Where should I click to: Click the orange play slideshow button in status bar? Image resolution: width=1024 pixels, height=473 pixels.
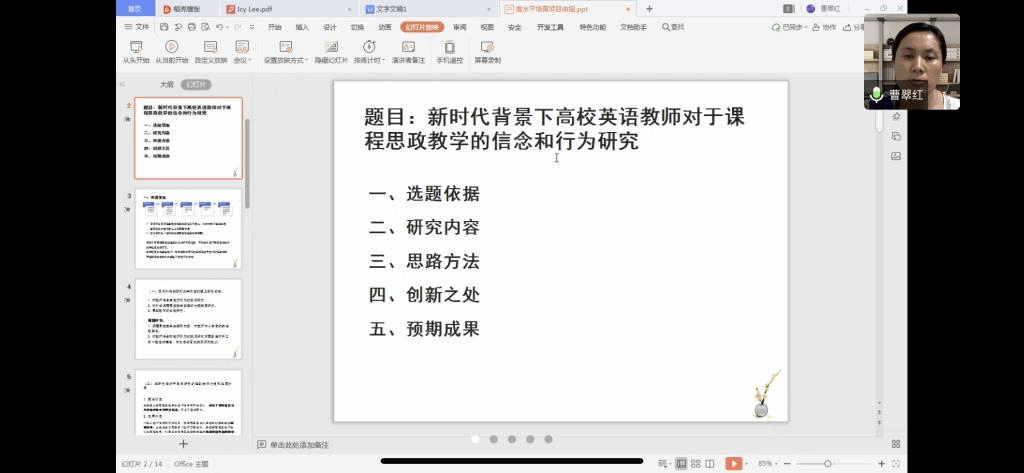(734, 464)
